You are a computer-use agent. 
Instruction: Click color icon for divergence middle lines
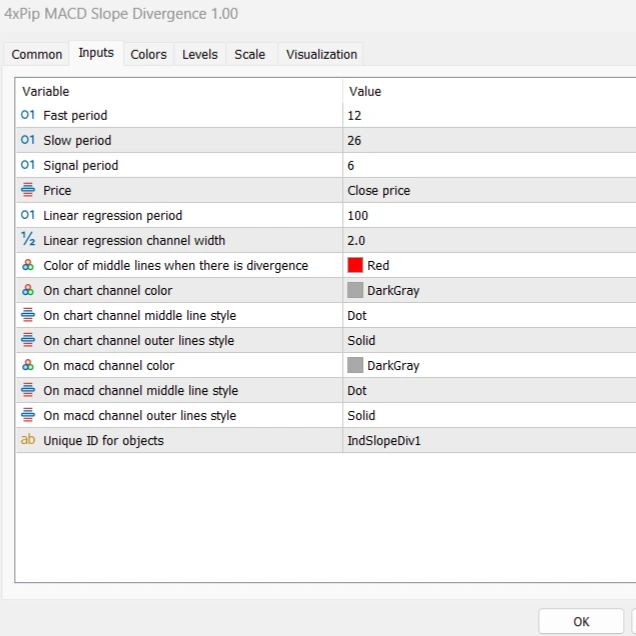(x=28, y=265)
